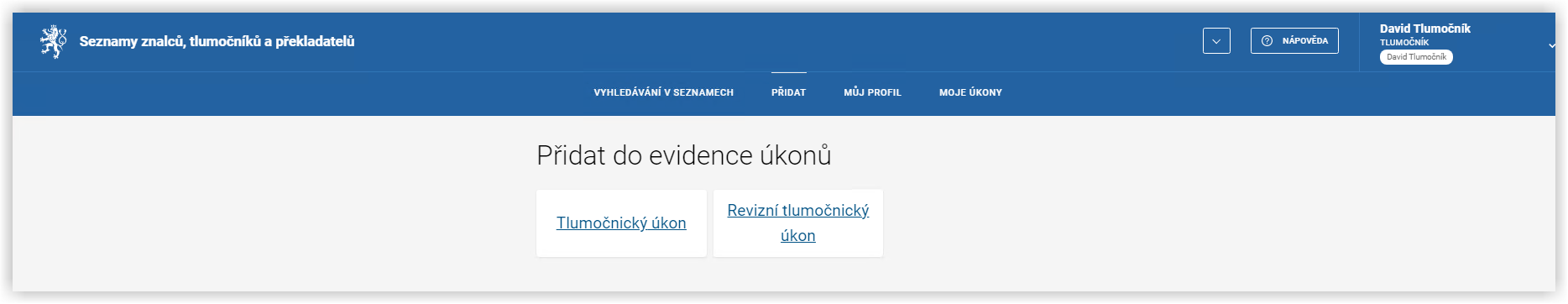
Task: Click site title Seznamy znalců, tlumočníků a překladatelů
Action: (217, 41)
